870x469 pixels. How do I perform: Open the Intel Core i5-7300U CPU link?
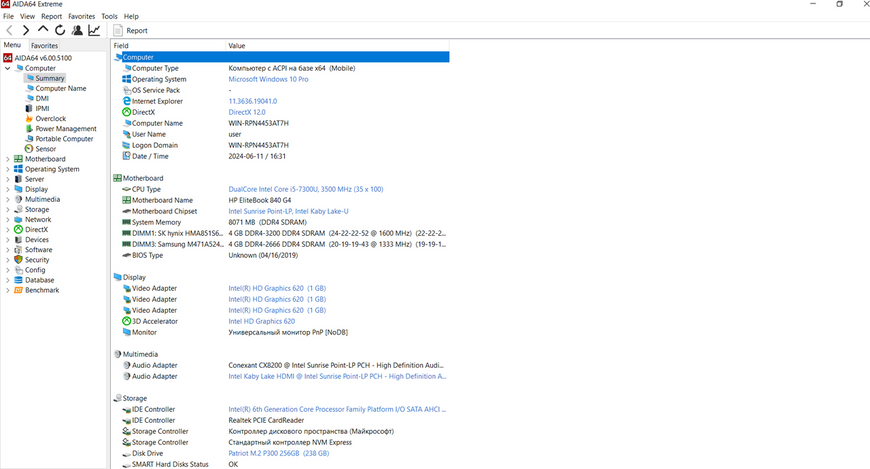(306, 189)
